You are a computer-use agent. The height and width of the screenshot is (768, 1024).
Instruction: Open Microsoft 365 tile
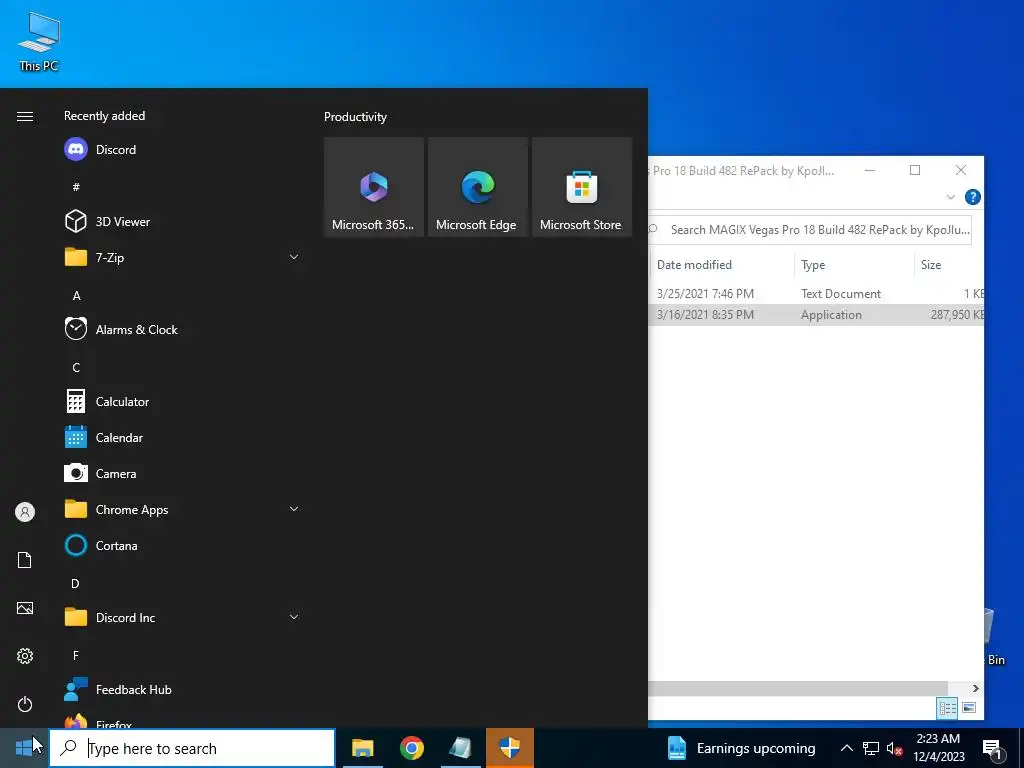point(374,187)
